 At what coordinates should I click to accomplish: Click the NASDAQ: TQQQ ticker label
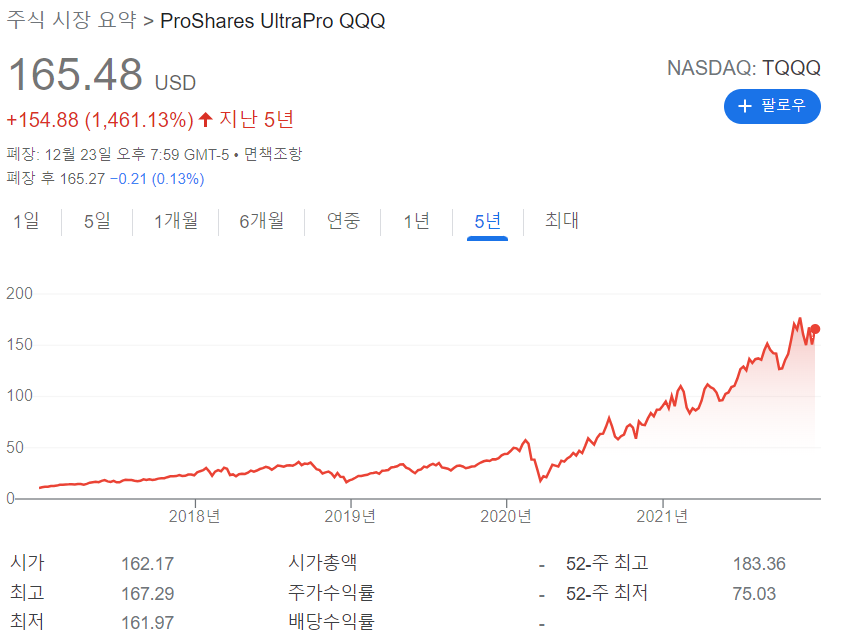tap(744, 68)
